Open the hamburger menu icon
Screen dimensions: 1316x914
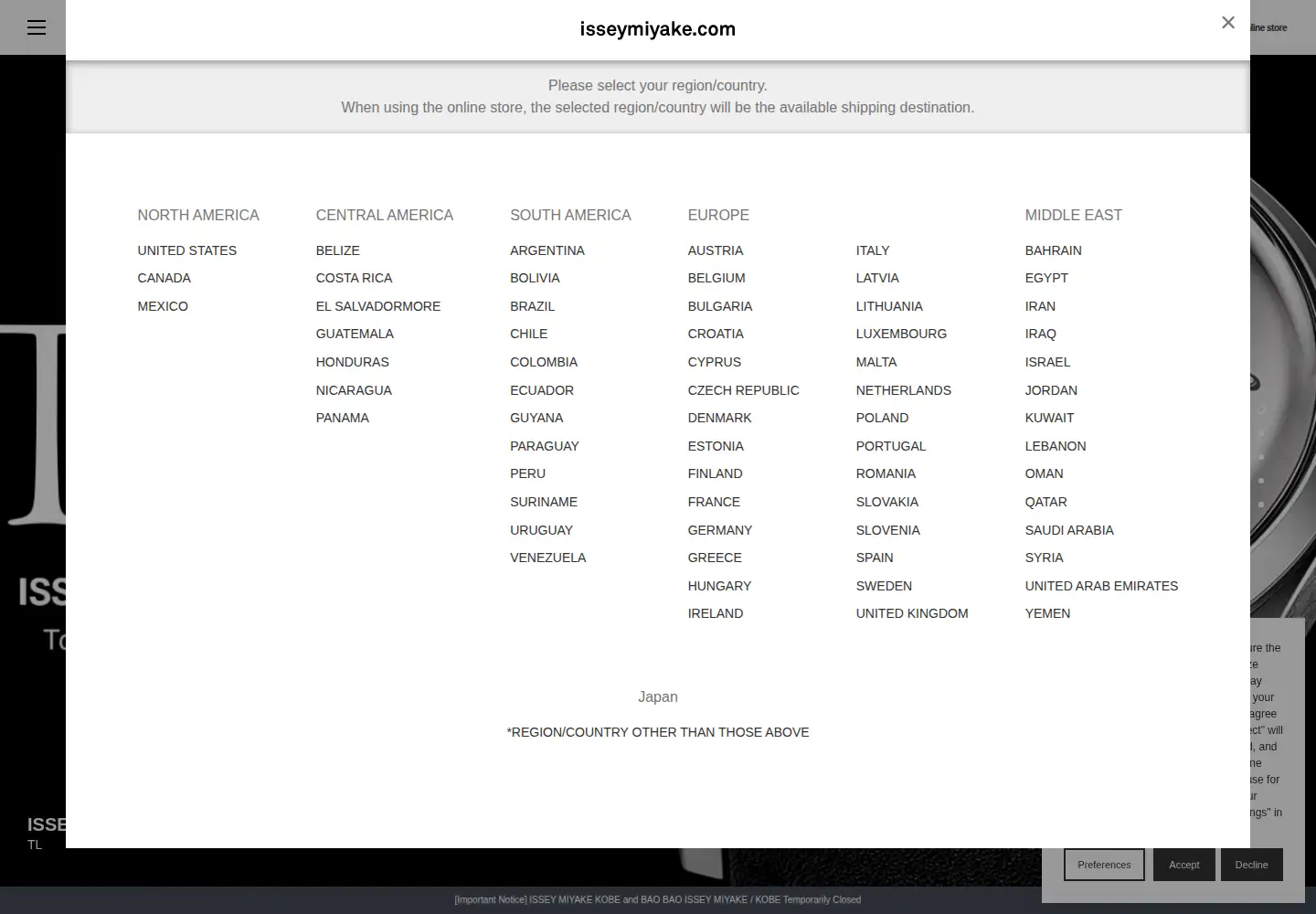tap(37, 27)
